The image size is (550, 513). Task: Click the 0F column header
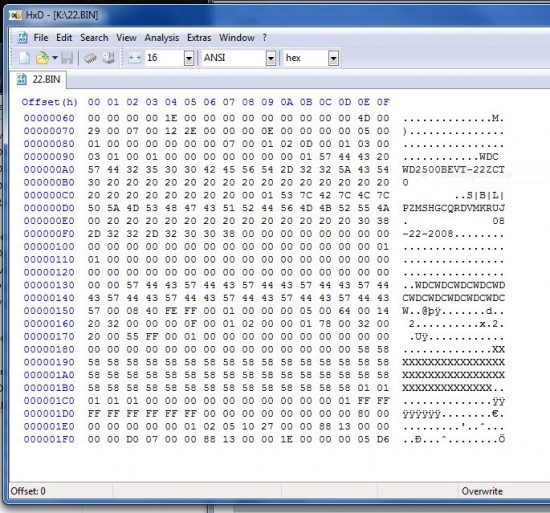383,102
